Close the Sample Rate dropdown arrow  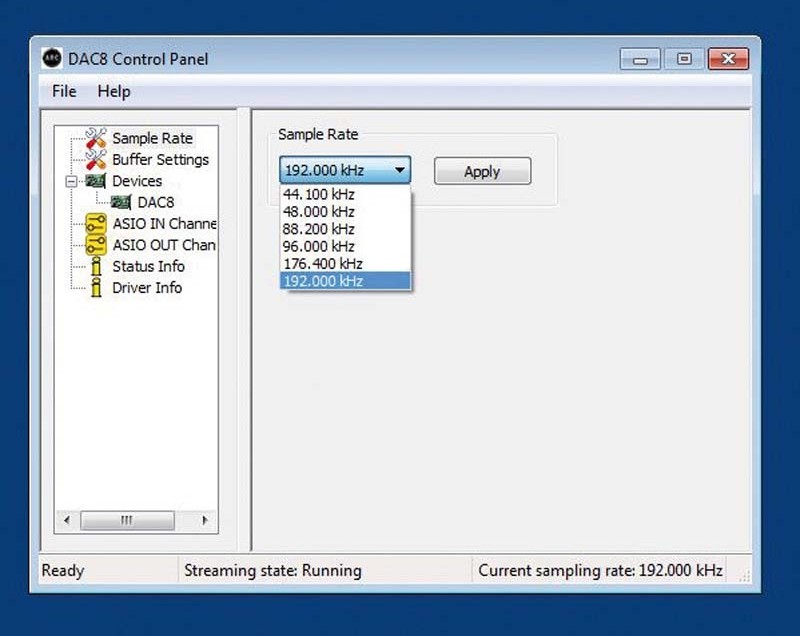pos(399,170)
